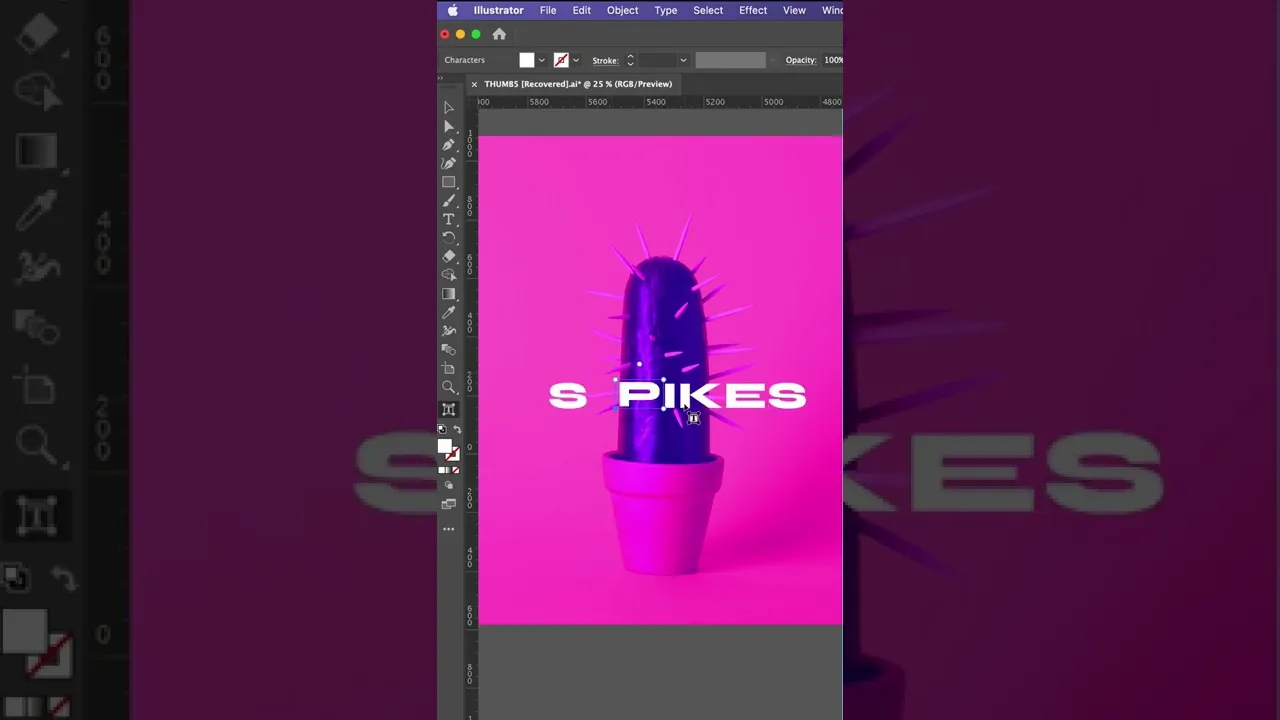Select the Eyedropper tool

(449, 313)
